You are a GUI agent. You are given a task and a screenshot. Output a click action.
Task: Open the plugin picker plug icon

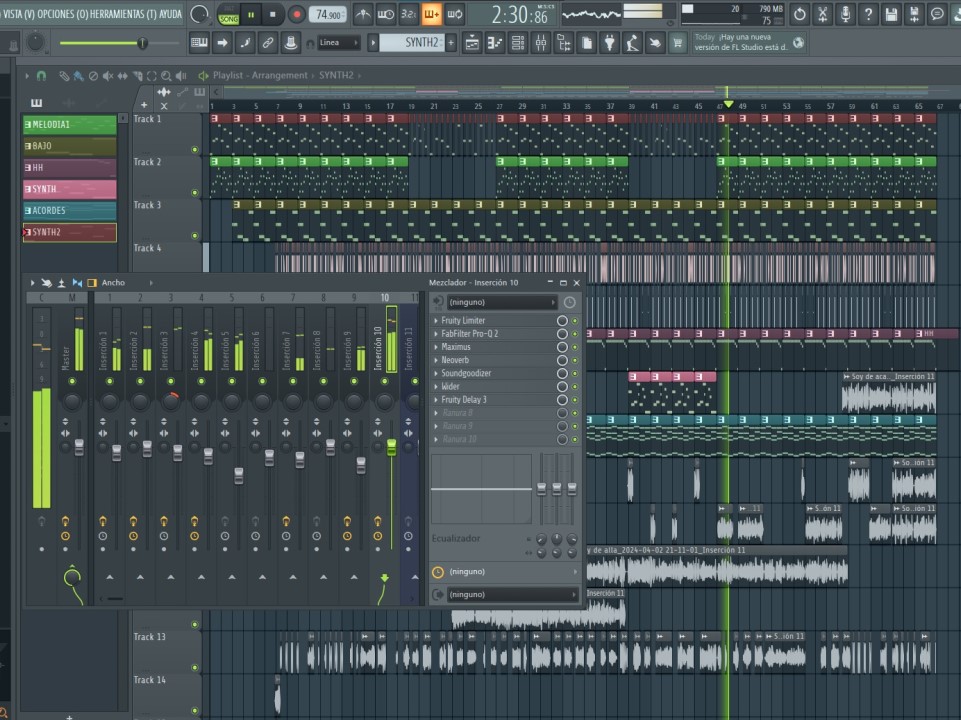click(x=609, y=43)
